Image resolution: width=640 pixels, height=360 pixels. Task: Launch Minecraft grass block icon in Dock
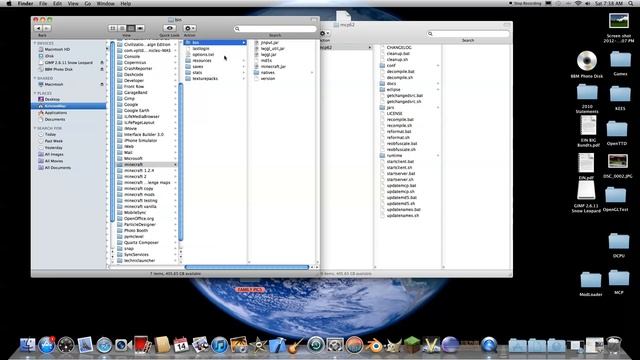point(412,345)
